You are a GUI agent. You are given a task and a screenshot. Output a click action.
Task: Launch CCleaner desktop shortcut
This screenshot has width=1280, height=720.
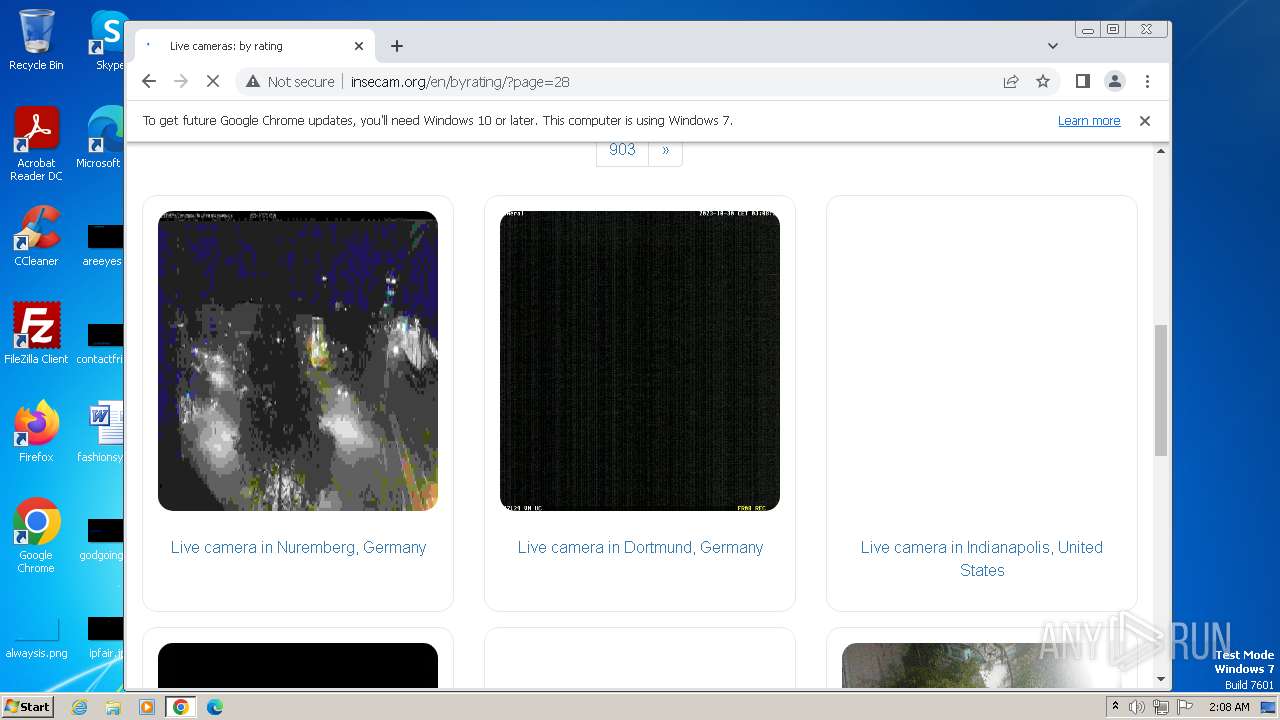point(36,236)
